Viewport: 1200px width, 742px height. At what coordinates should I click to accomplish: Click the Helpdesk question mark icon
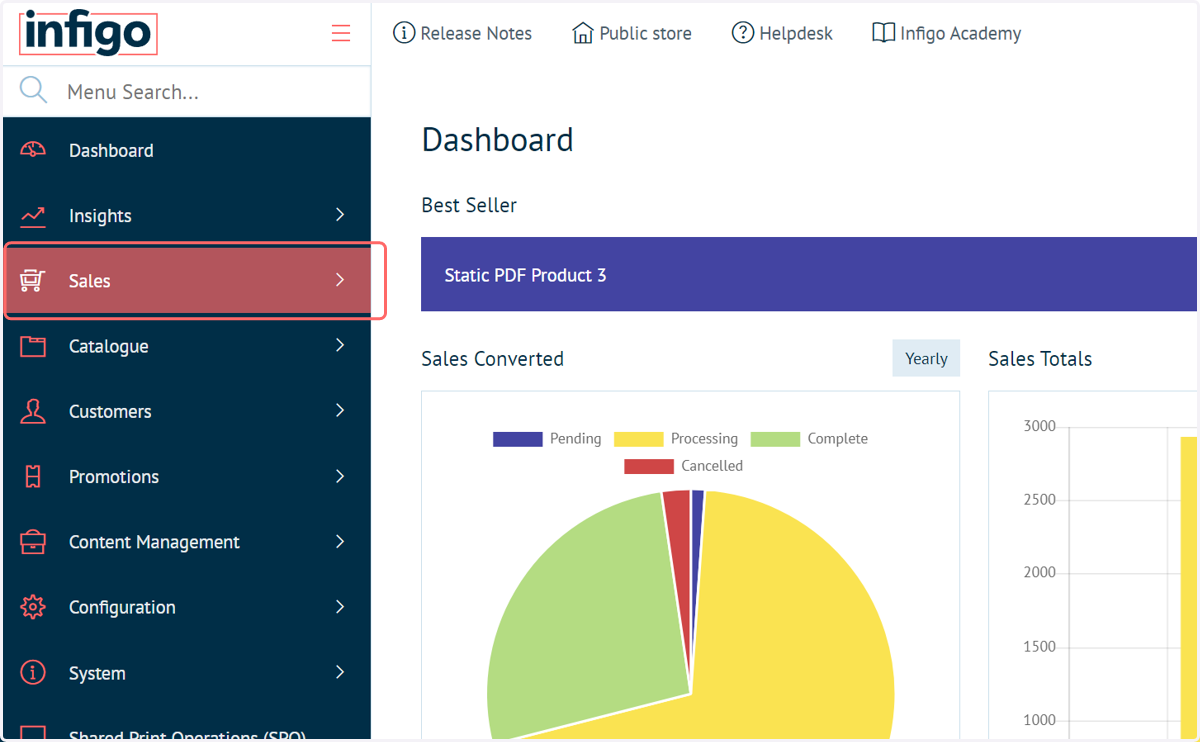pyautogui.click(x=743, y=33)
